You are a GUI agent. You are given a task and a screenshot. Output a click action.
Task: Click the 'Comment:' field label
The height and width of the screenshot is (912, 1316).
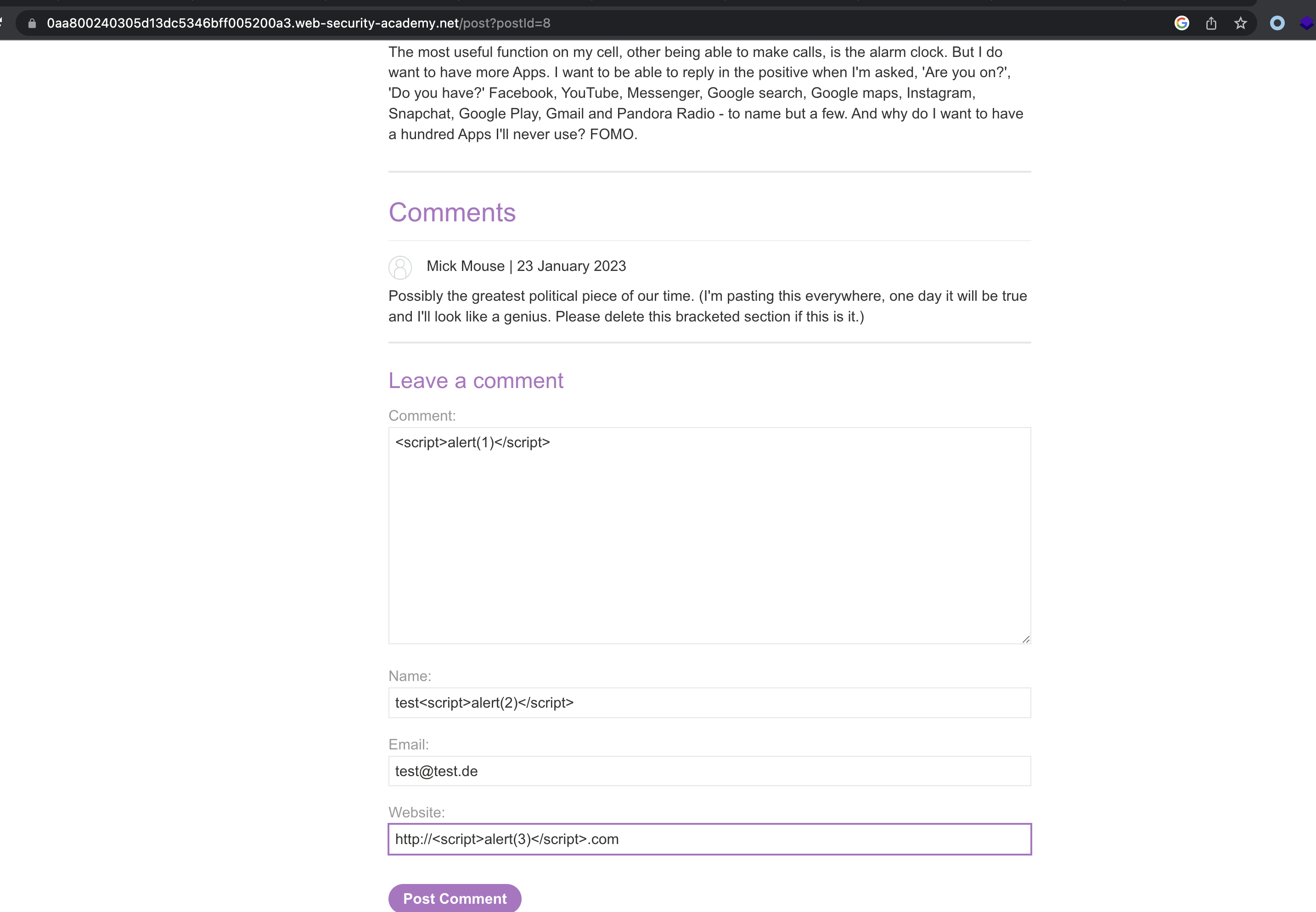(422, 416)
